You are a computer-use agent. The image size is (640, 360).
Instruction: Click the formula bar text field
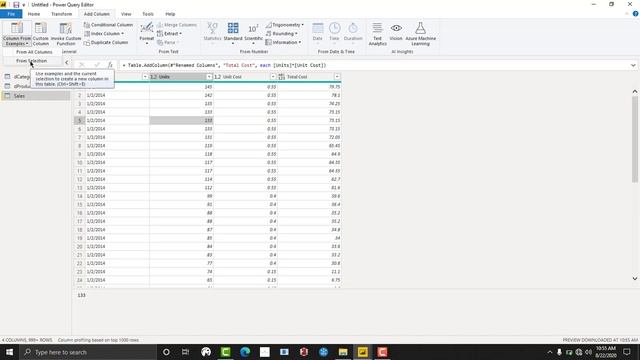(x=373, y=65)
